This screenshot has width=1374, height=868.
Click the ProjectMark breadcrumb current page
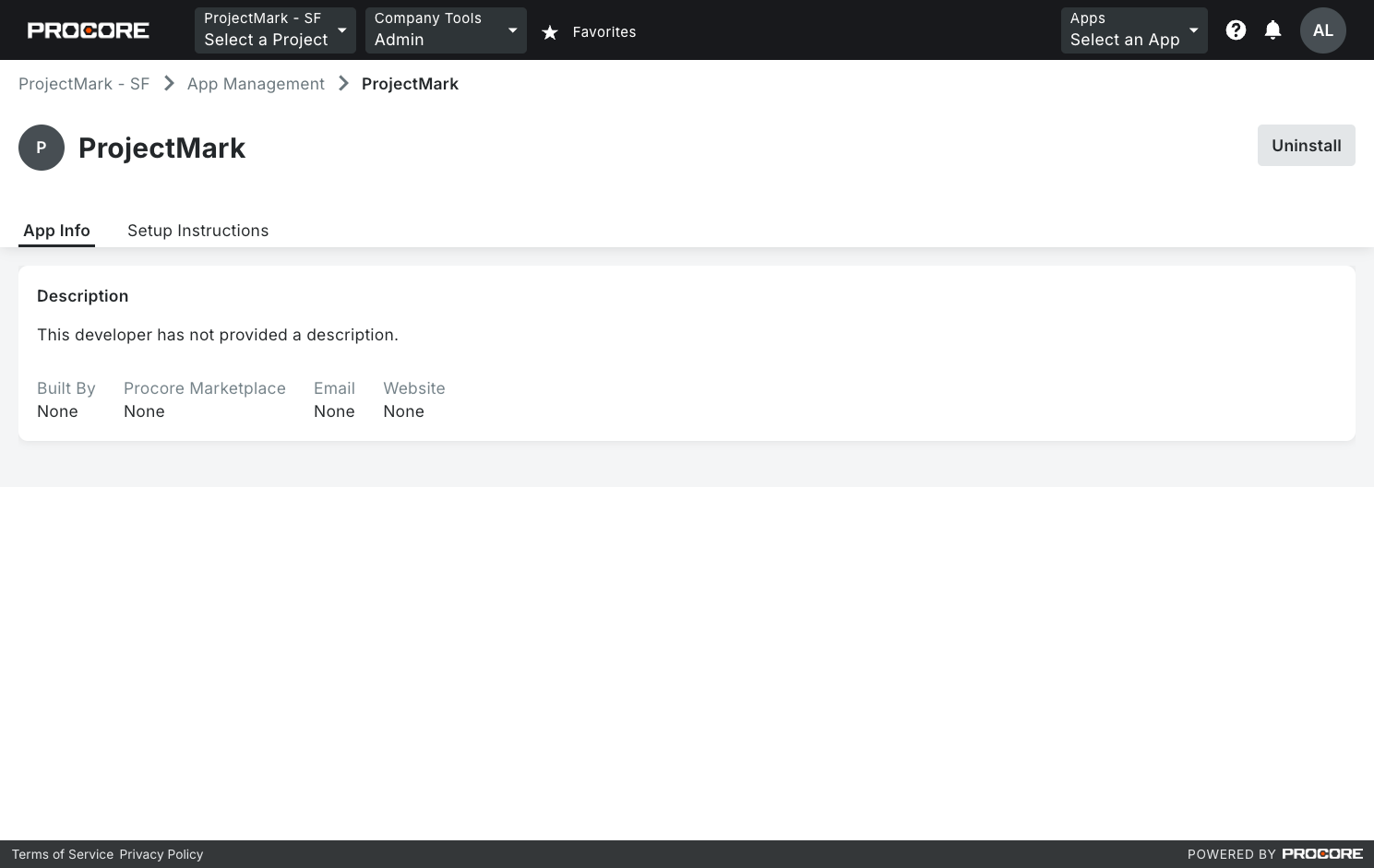point(410,84)
